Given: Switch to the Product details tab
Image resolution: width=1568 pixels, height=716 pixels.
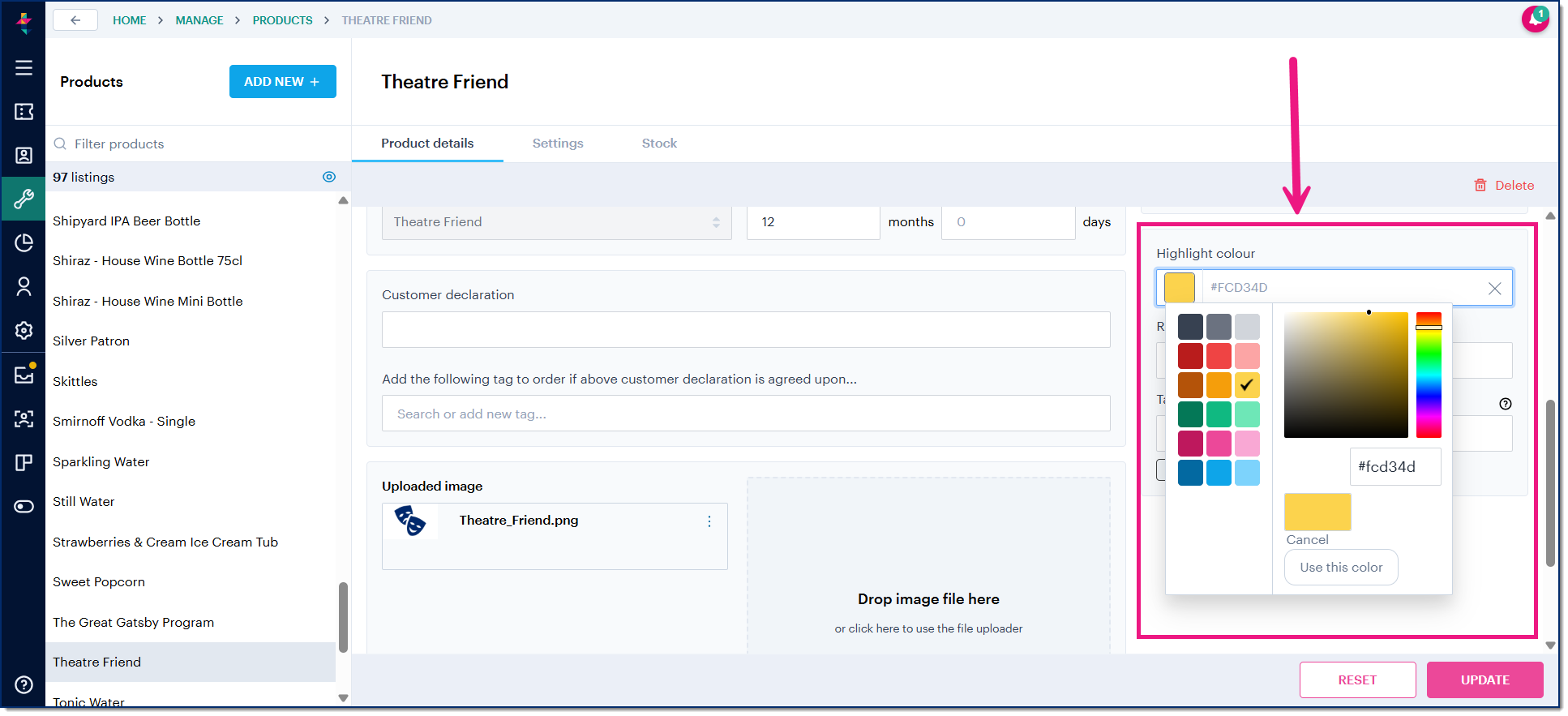Looking at the screenshot, I should pyautogui.click(x=427, y=144).
